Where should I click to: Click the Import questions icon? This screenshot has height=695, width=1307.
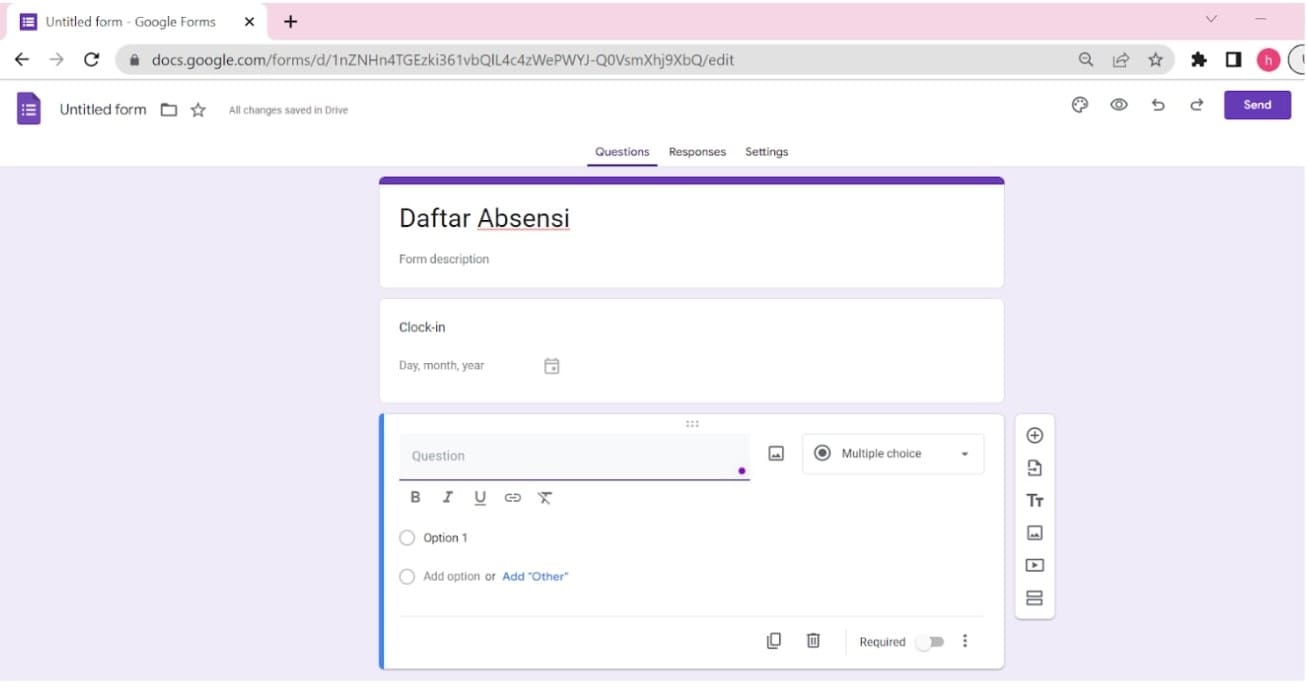(1035, 467)
